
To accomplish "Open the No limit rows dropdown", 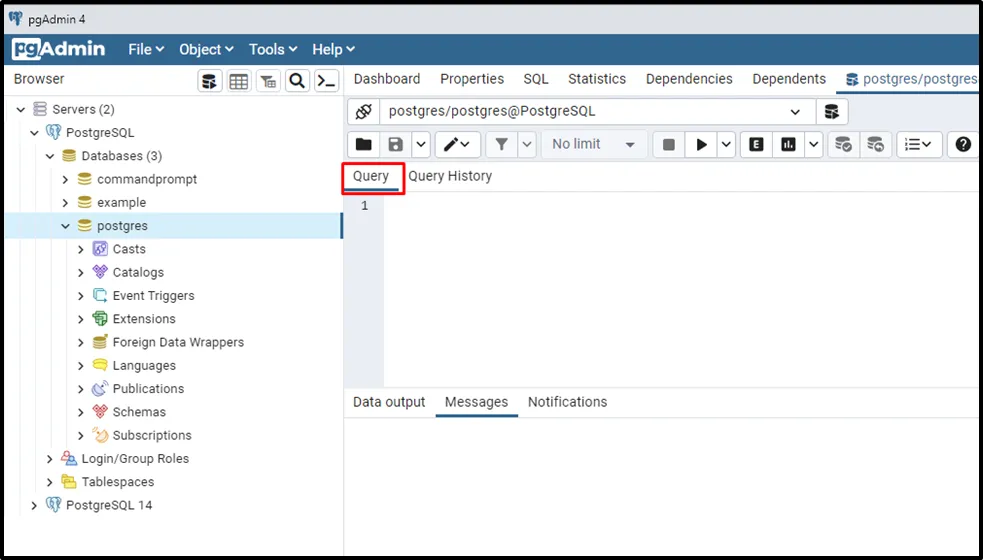I will coord(593,145).
